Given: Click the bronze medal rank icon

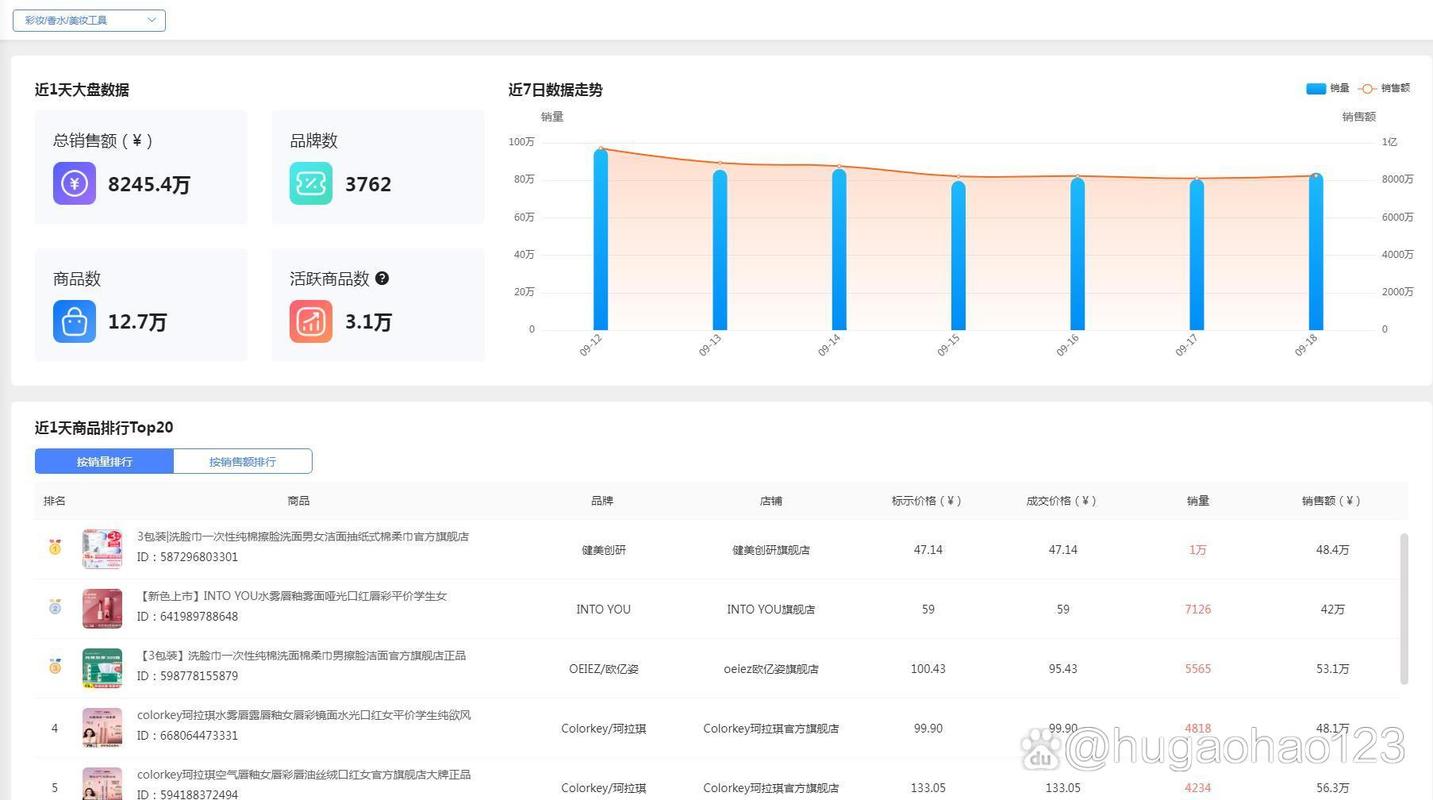Looking at the screenshot, I should tap(55, 666).
